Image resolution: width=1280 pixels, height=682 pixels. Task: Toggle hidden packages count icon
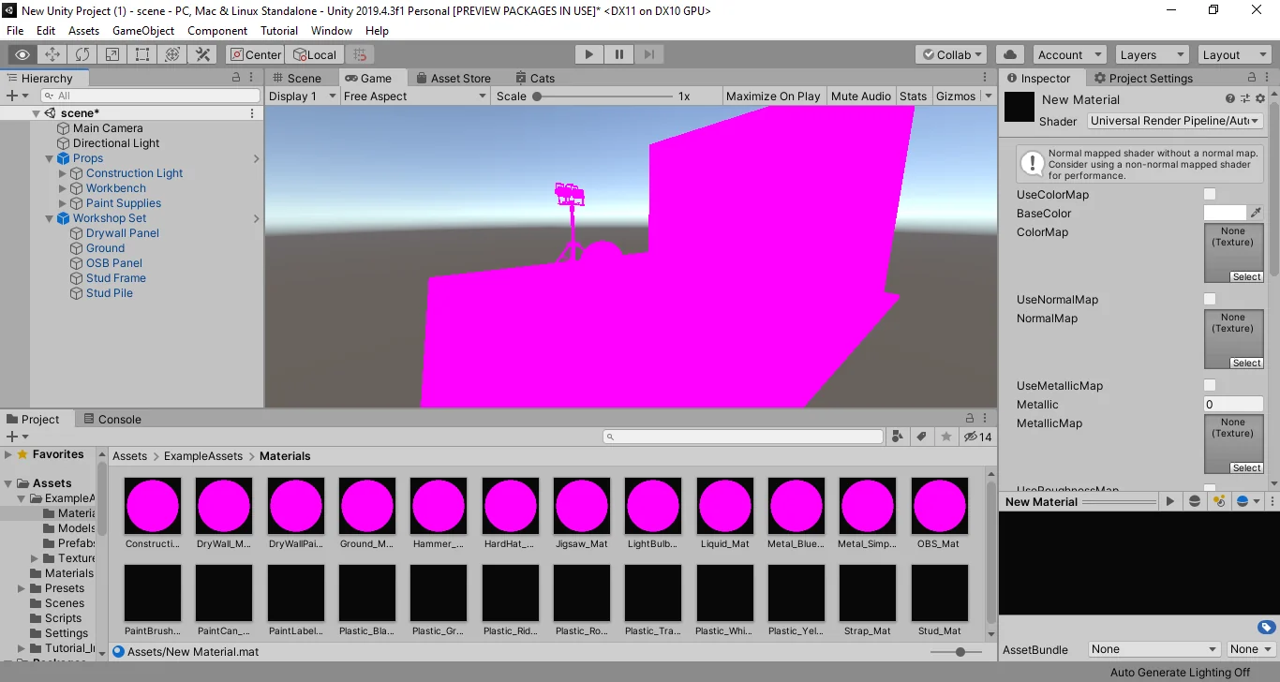pyautogui.click(x=977, y=437)
